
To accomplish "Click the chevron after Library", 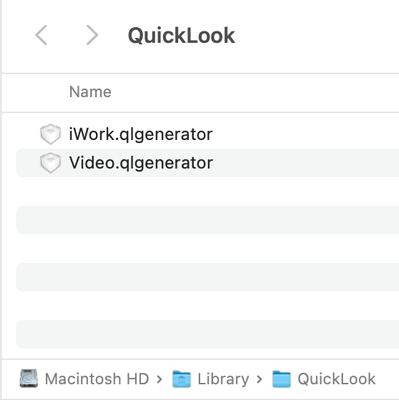I will (x=259, y=379).
